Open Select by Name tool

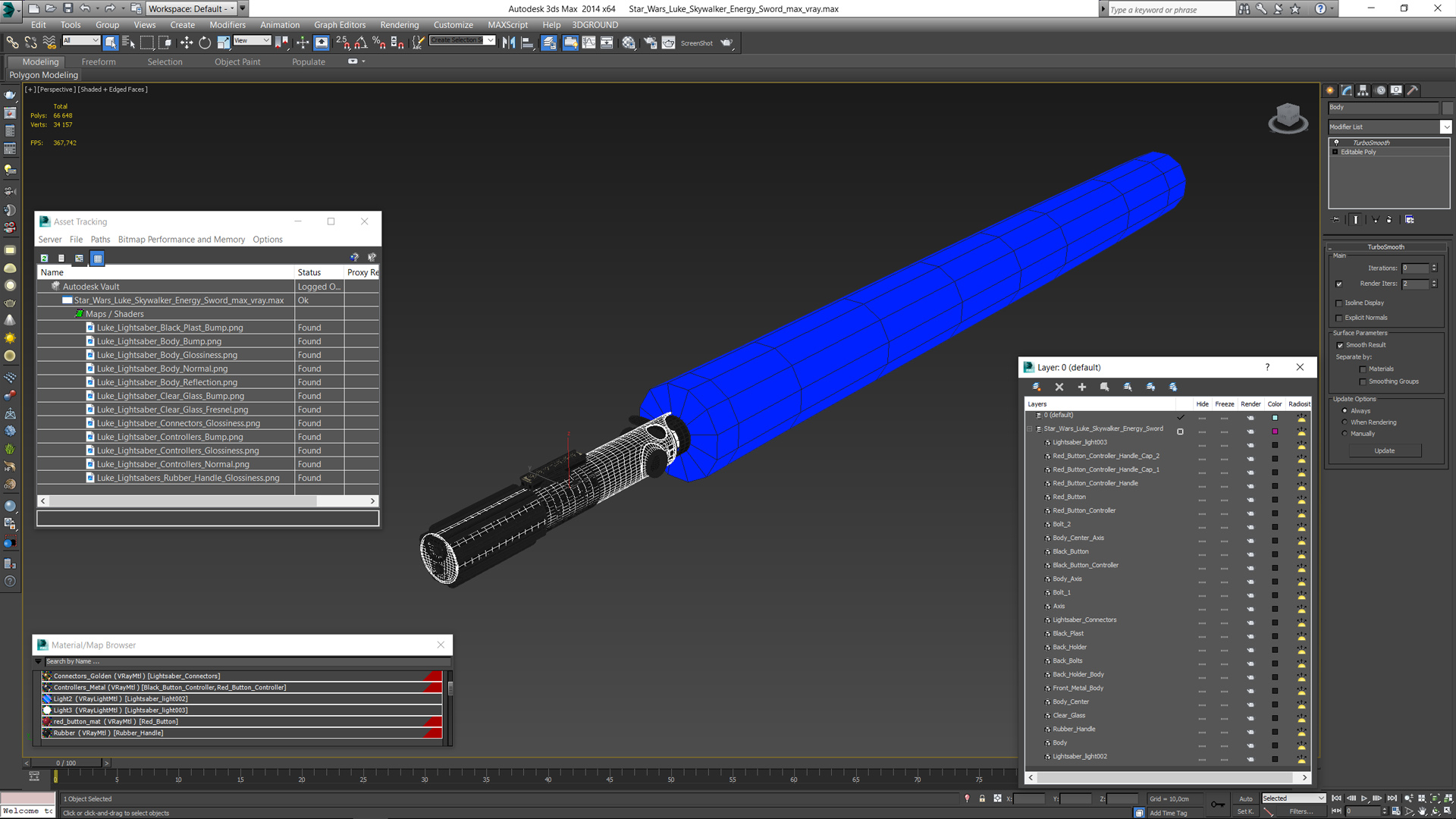point(128,43)
